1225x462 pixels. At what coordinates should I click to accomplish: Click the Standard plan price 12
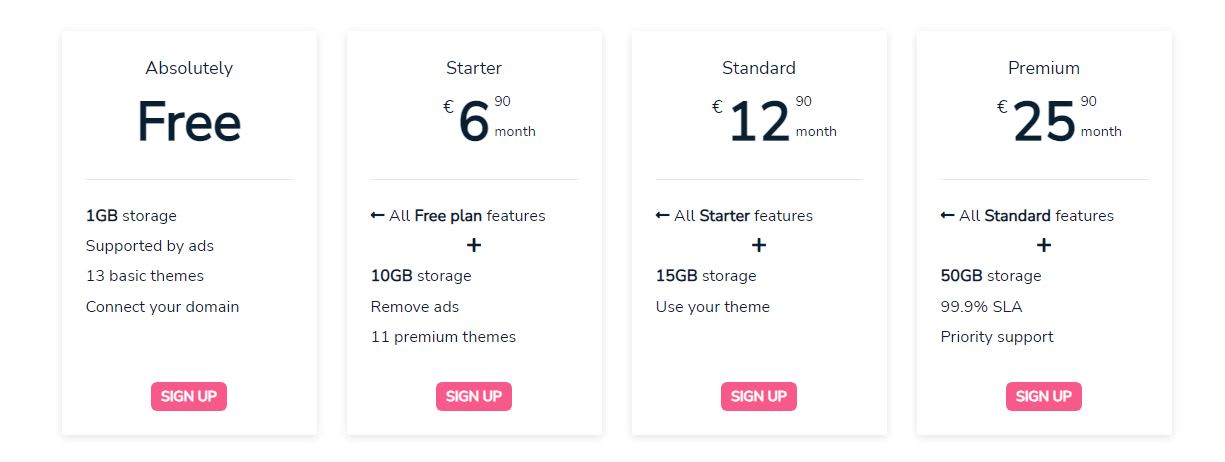tap(759, 124)
